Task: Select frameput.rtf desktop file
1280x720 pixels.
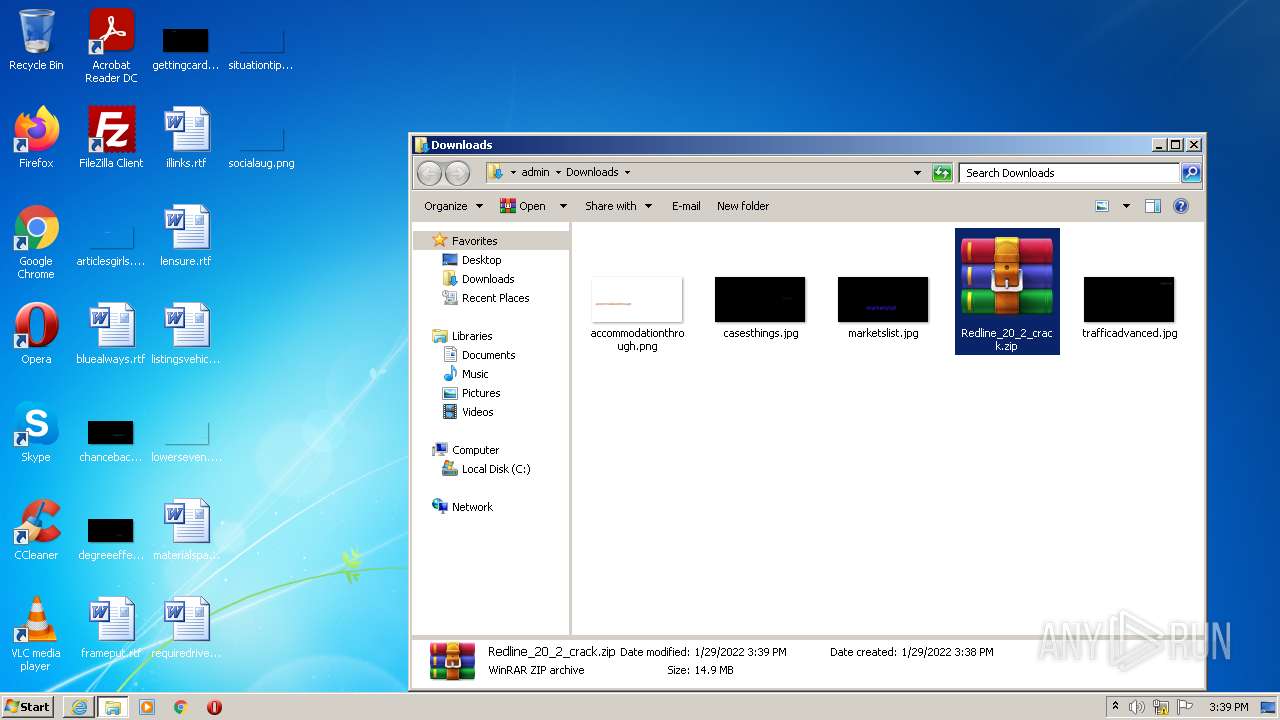Action: click(111, 628)
